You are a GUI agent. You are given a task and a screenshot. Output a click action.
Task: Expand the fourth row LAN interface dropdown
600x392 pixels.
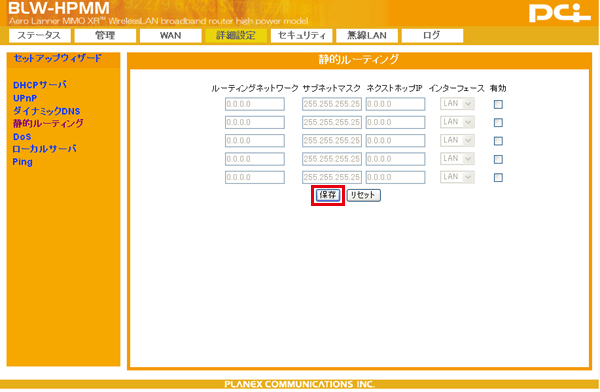click(457, 158)
